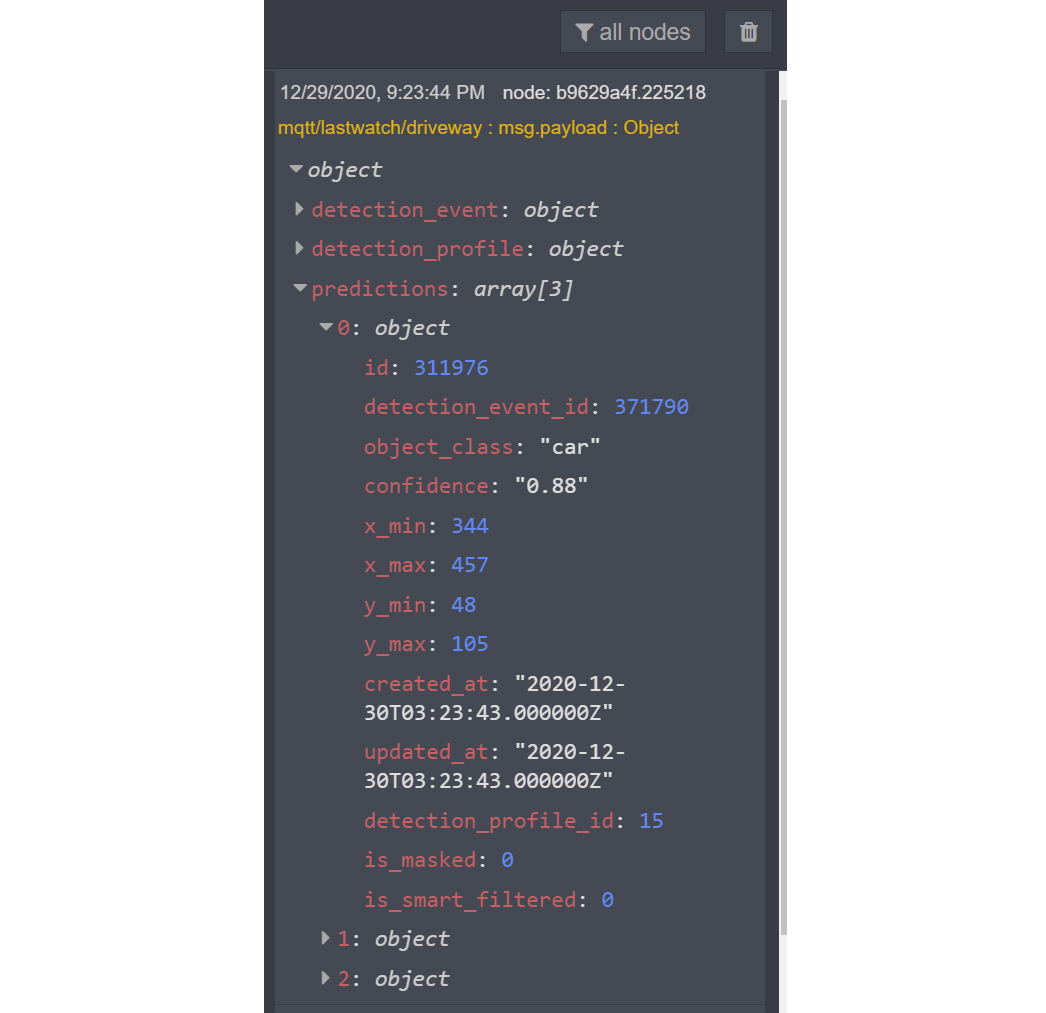Collapse the root object tree
Screen dimensions: 1046x1013
click(296, 169)
